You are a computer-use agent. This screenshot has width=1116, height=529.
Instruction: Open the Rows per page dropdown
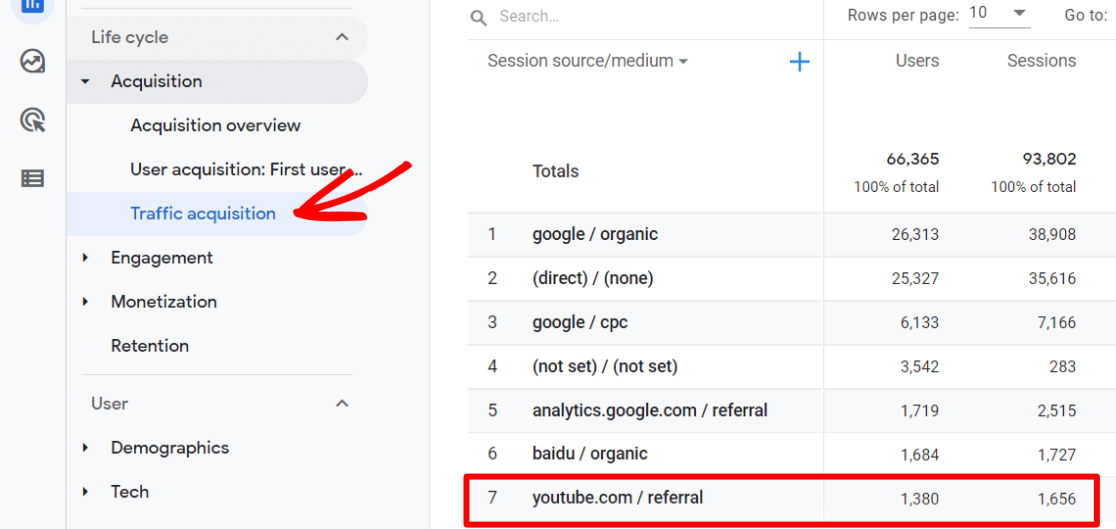pyautogui.click(x=999, y=15)
